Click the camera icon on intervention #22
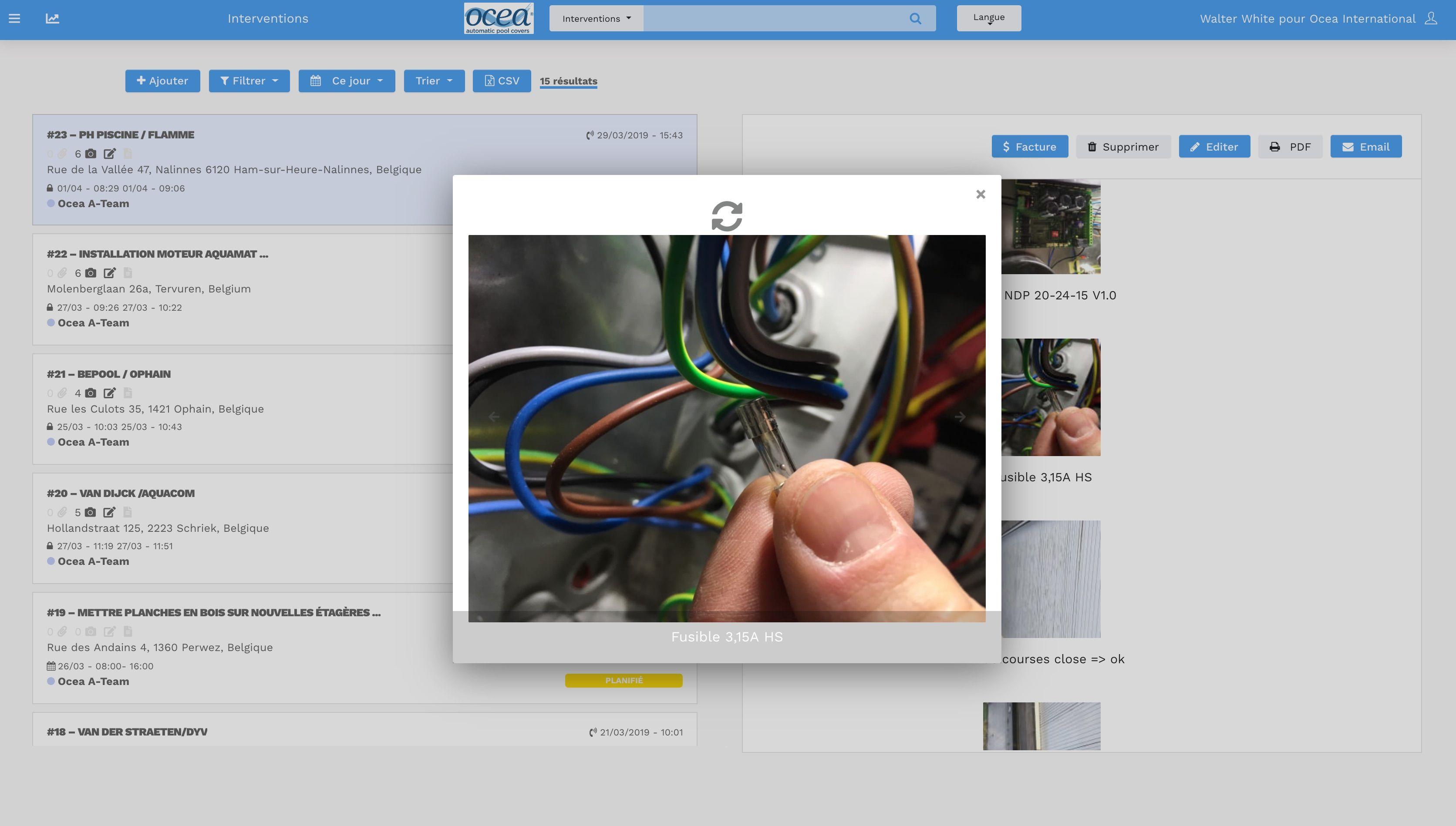This screenshot has height=826, width=1456. tap(90, 272)
